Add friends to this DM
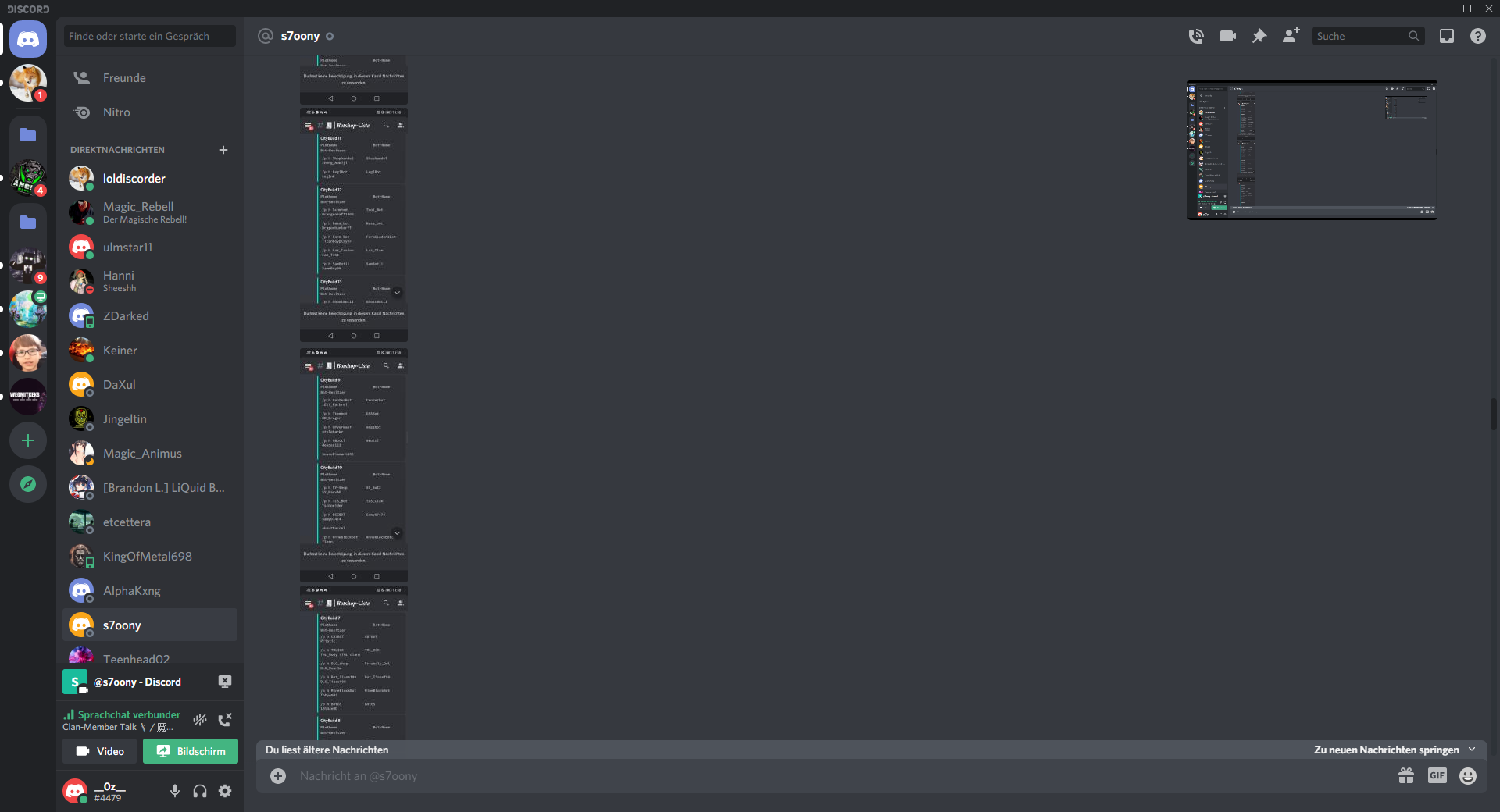This screenshot has width=1500, height=812. pos(1291,36)
